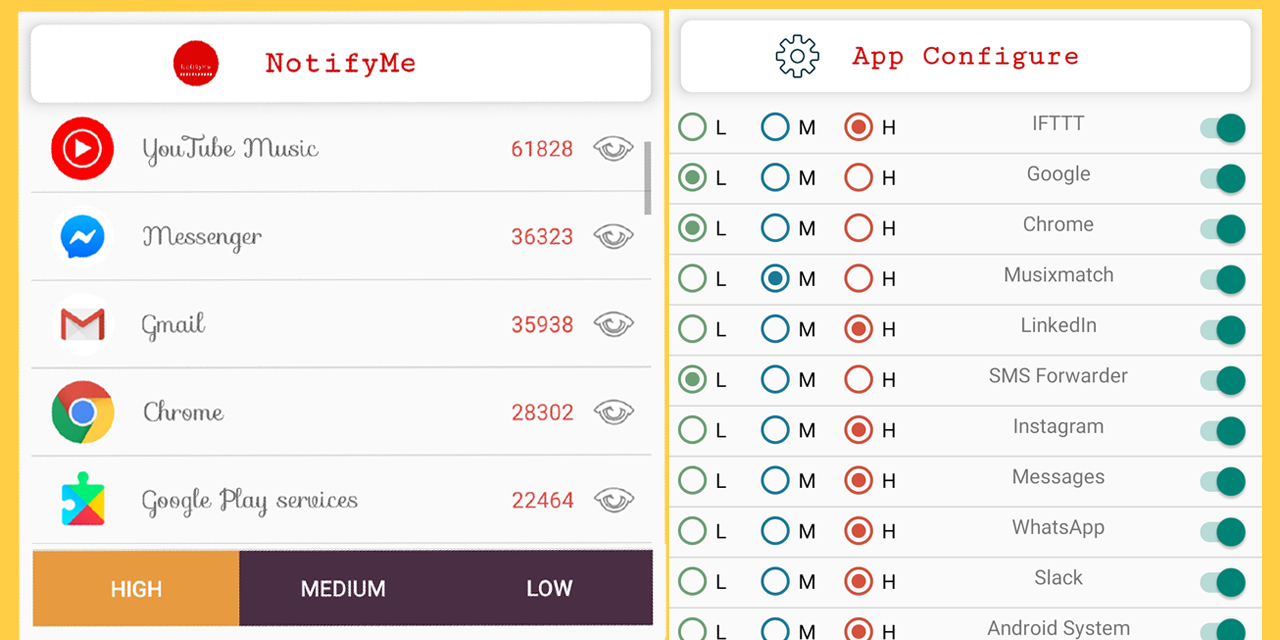Click the App Configure gear icon

(797, 56)
